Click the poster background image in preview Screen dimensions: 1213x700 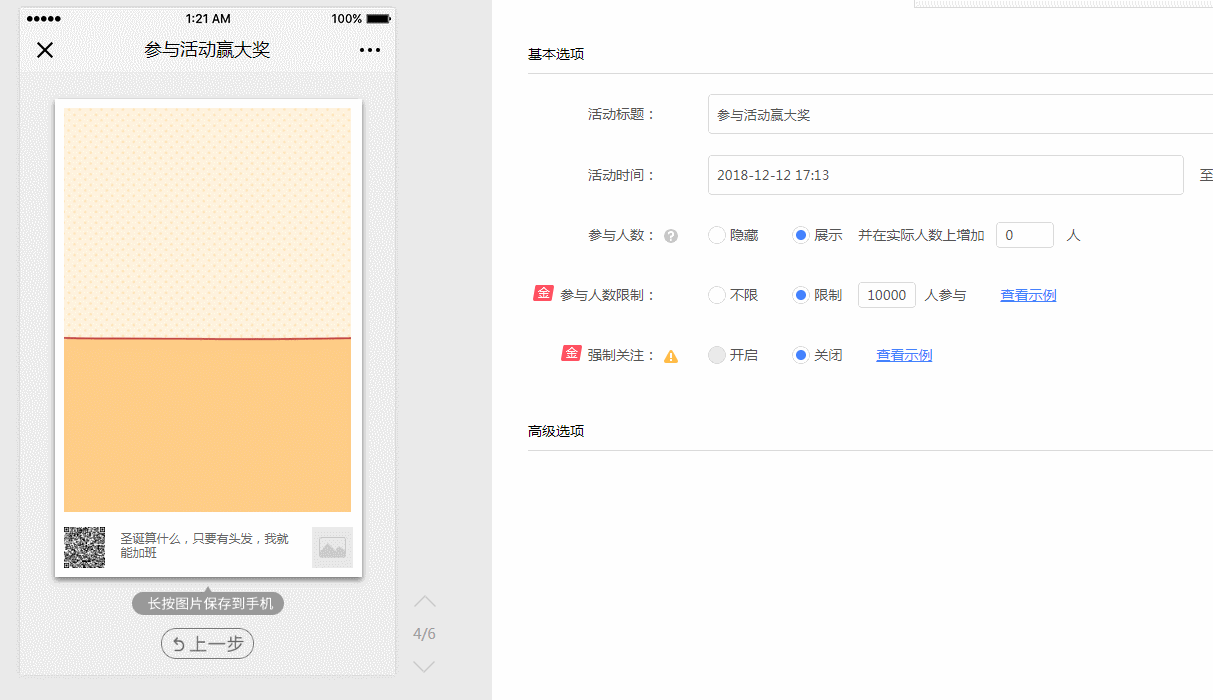click(207, 310)
